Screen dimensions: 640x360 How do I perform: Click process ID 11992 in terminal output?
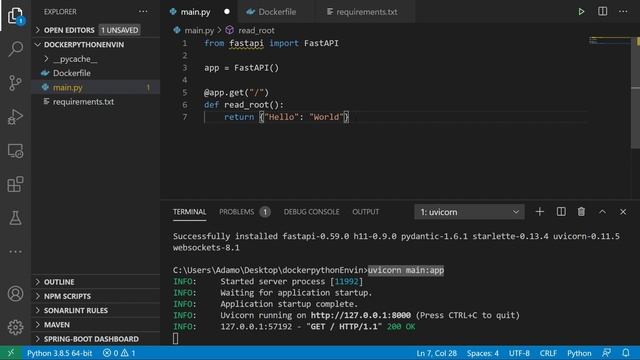coord(347,281)
